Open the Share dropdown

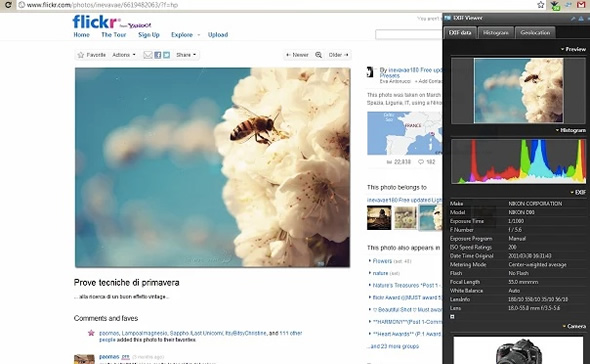186,55
